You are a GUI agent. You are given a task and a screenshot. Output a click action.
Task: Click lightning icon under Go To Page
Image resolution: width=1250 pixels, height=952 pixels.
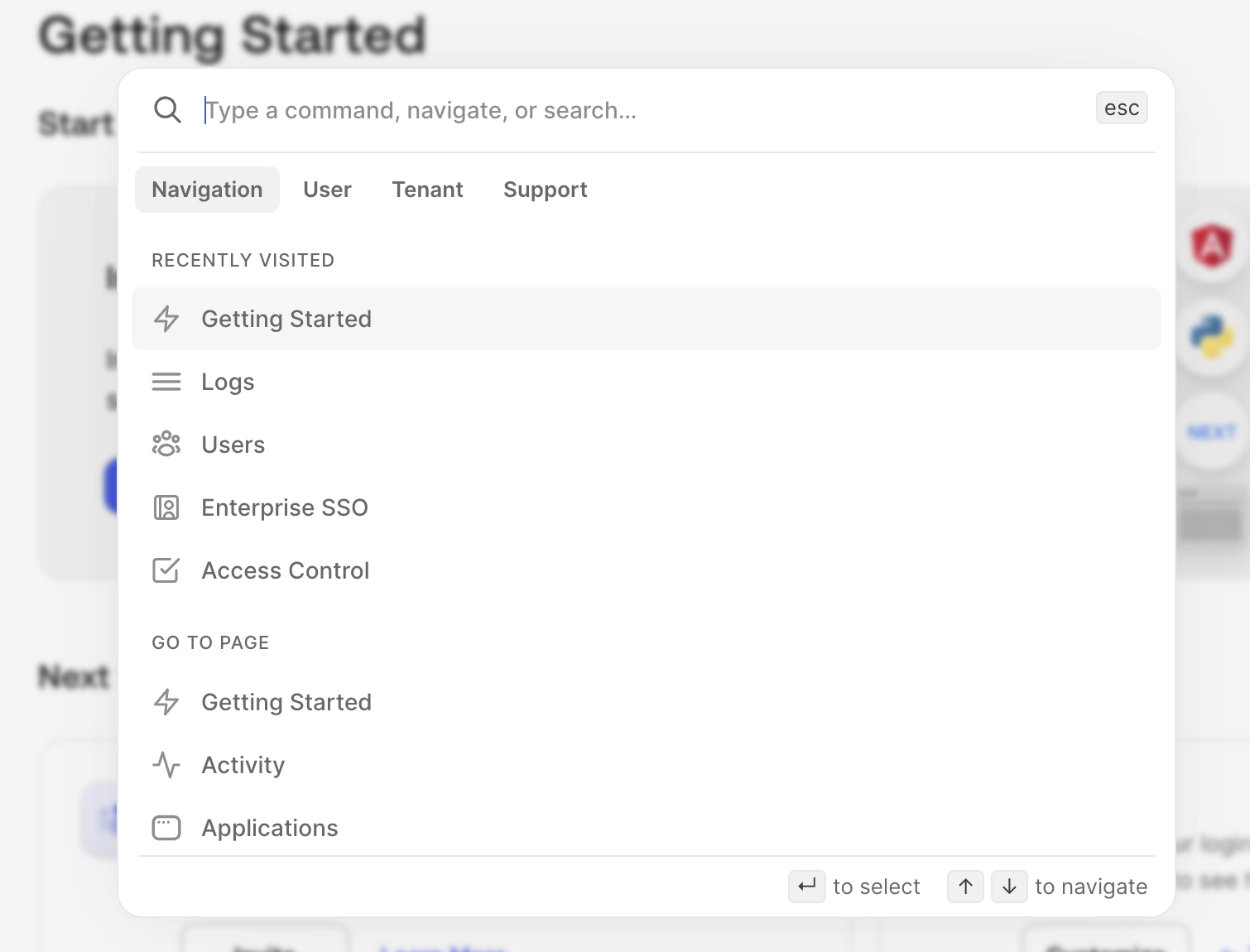pyautogui.click(x=166, y=702)
